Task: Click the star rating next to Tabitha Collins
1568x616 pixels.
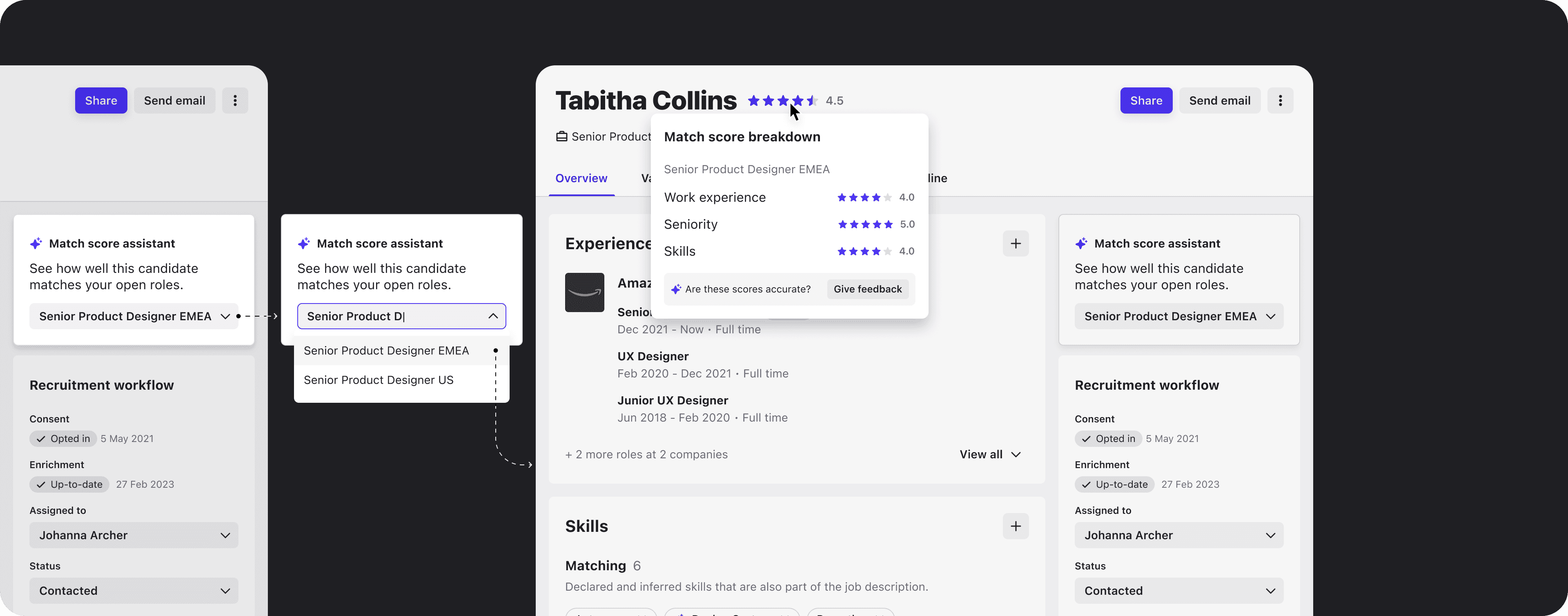Action: point(782,100)
